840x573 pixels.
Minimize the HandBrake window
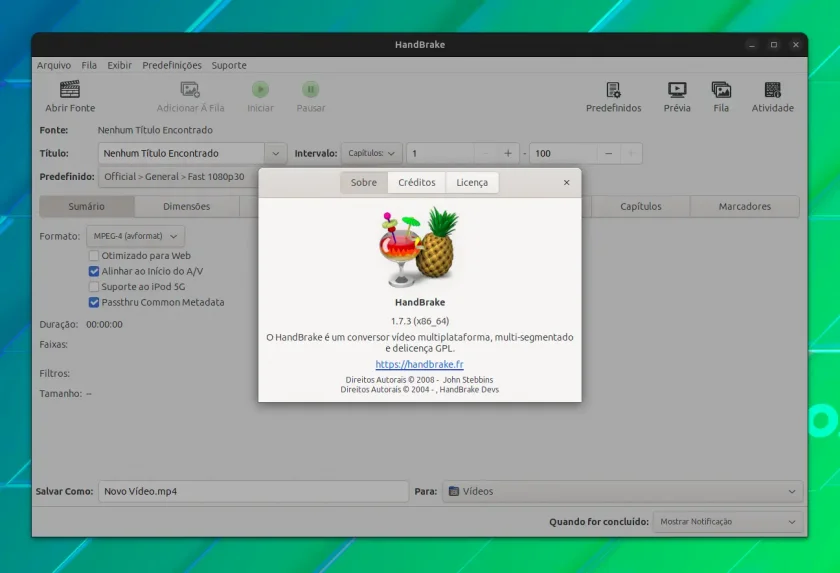752,45
